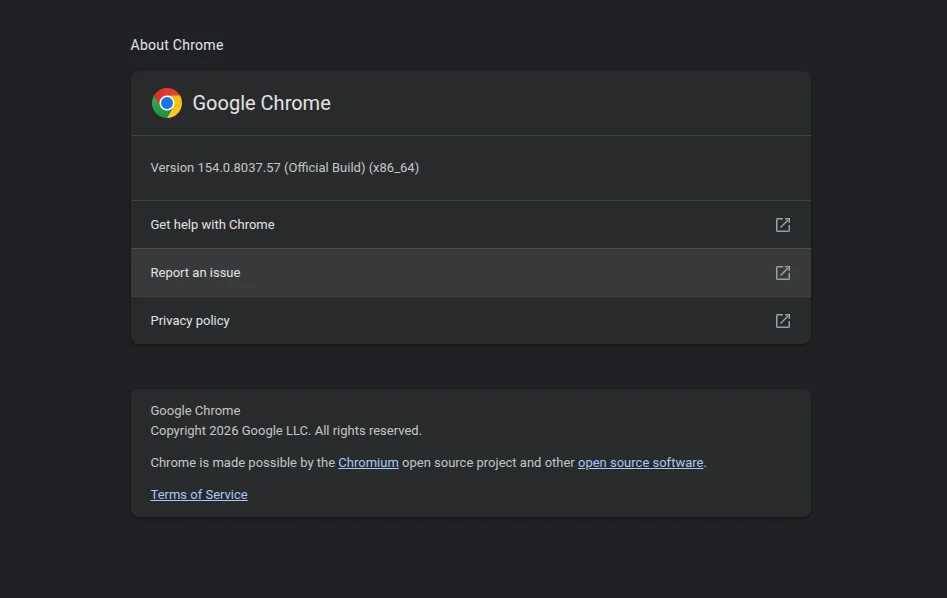Image resolution: width=947 pixels, height=598 pixels.
Task: Select the Report an issue row
Action: [470, 273]
